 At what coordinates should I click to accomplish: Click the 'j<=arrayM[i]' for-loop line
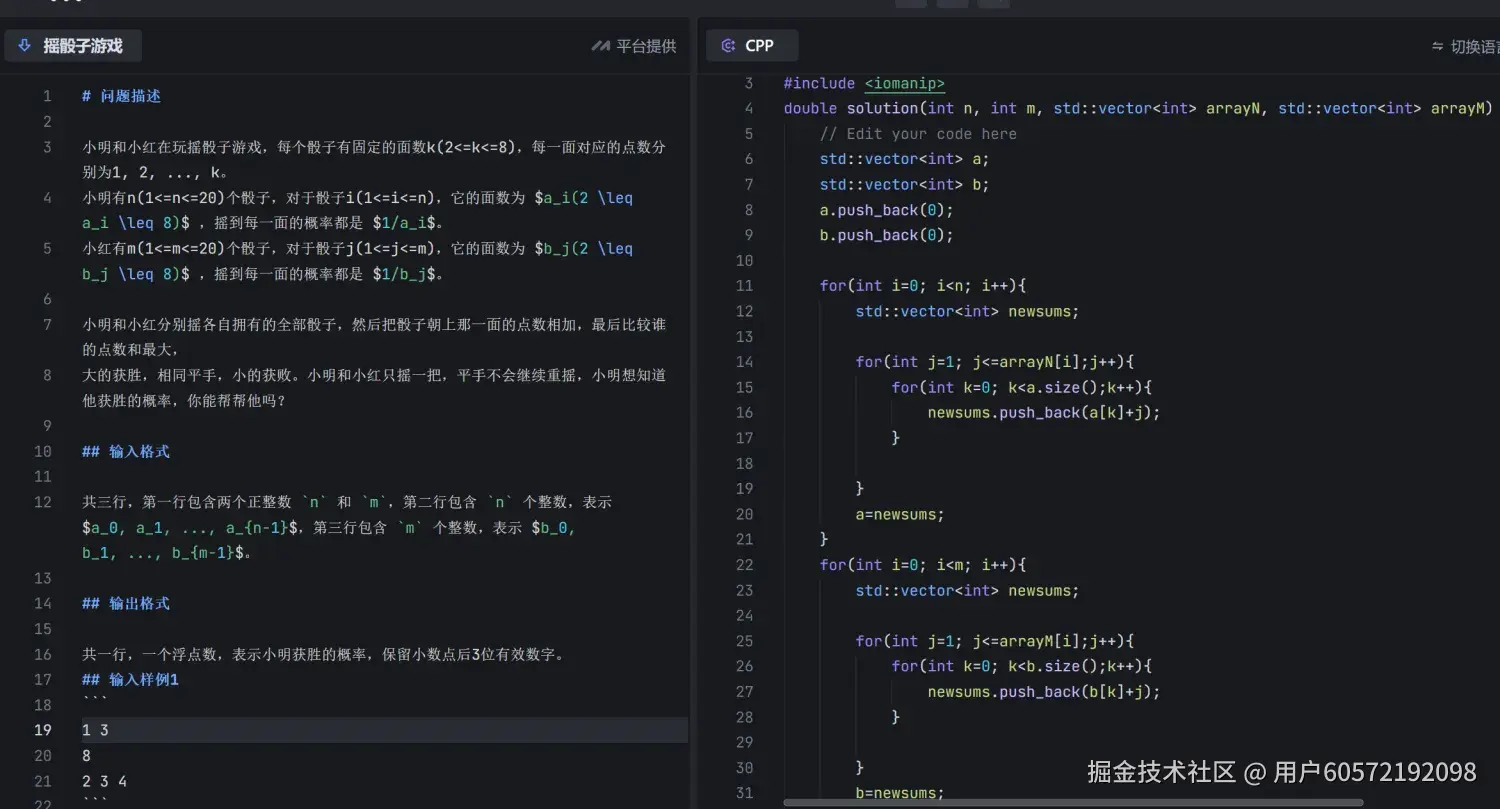click(995, 641)
